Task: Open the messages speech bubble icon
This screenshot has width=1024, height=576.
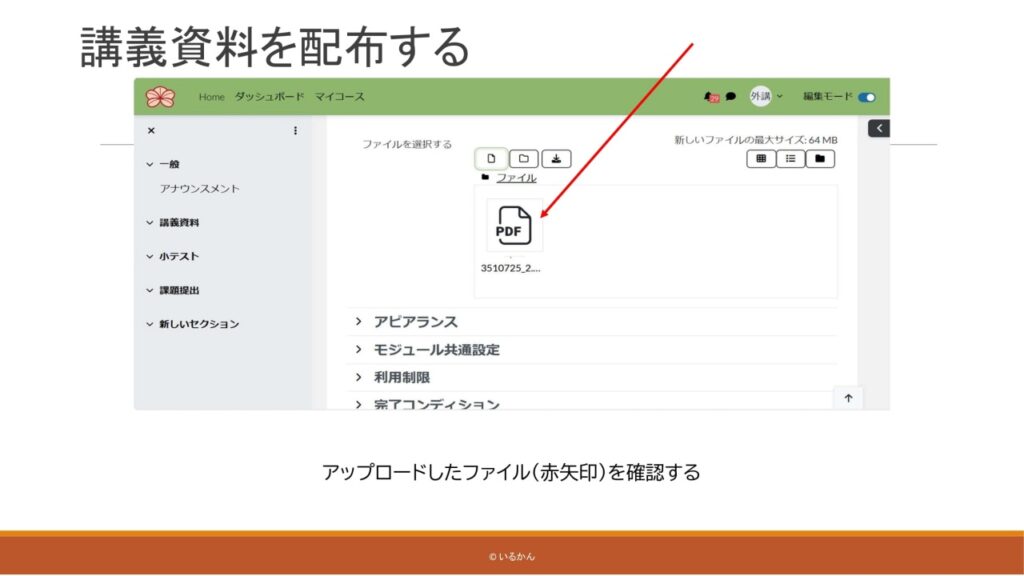Action: tap(731, 97)
